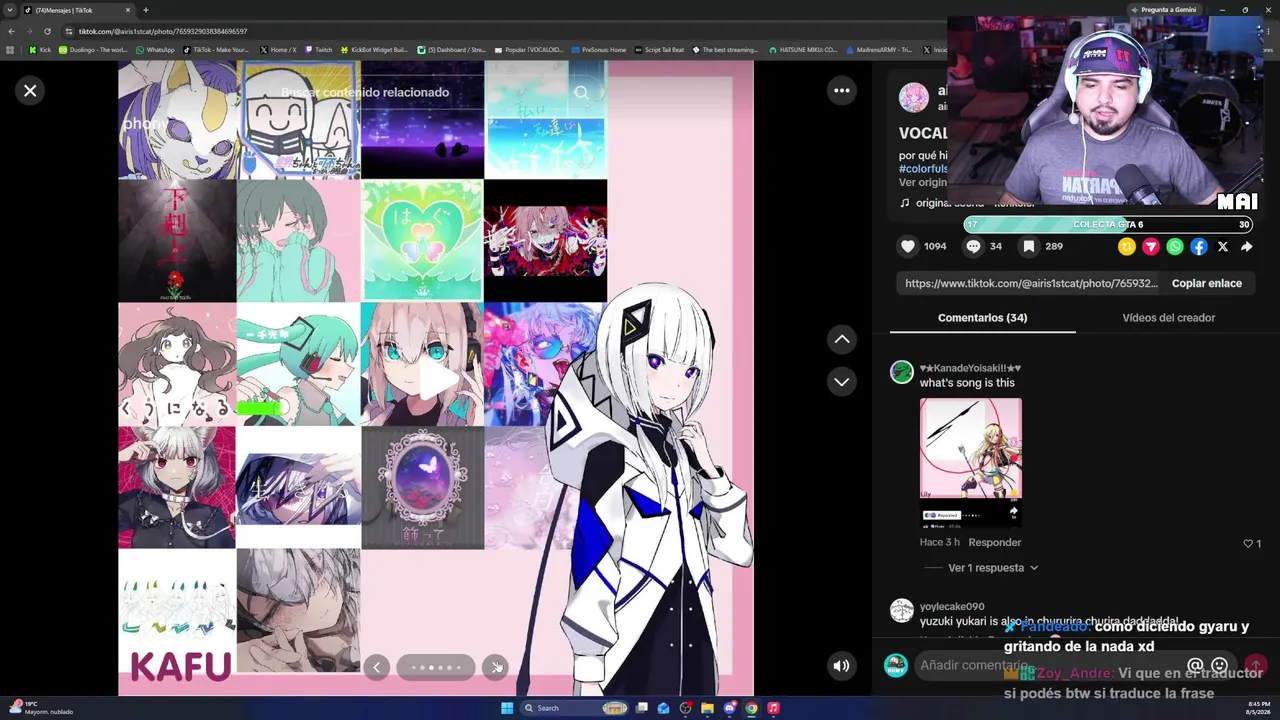Like the post with the heart icon

click(x=908, y=246)
